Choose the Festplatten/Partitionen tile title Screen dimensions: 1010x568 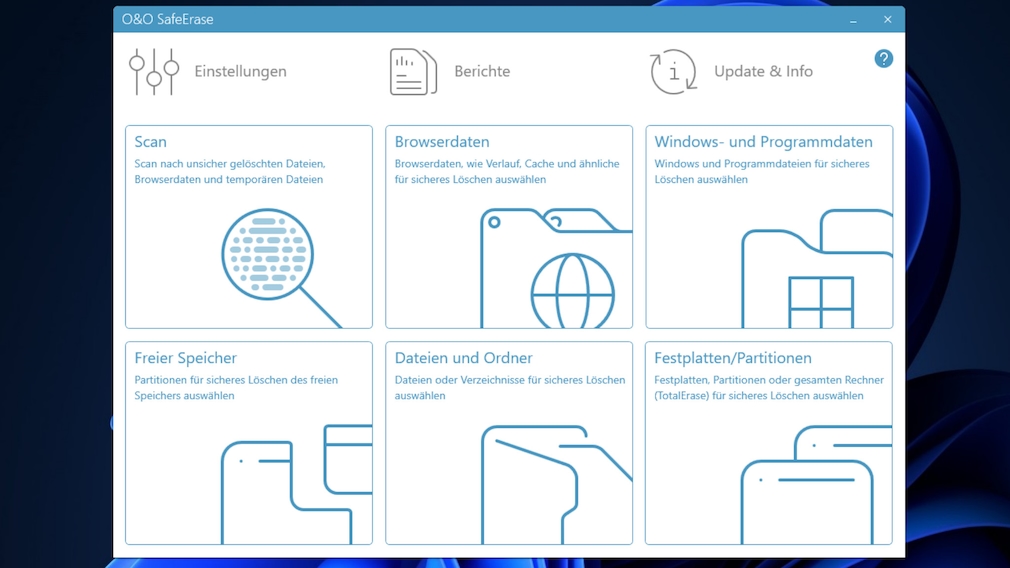pyautogui.click(x=732, y=358)
